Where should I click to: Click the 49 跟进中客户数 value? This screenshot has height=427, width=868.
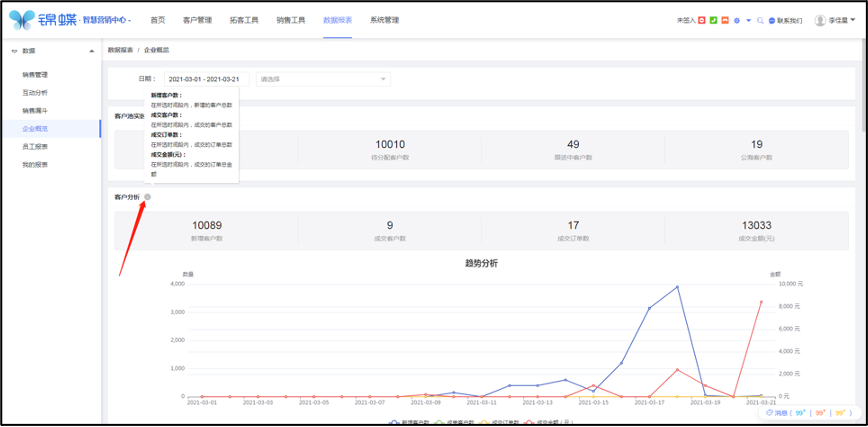[574, 145]
